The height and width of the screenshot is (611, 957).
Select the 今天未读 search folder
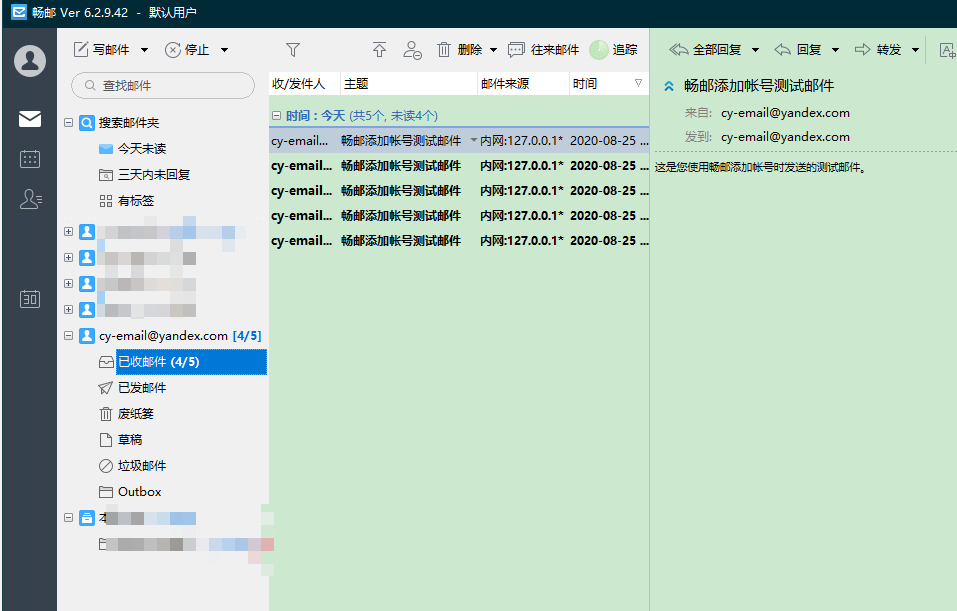click(x=142, y=149)
